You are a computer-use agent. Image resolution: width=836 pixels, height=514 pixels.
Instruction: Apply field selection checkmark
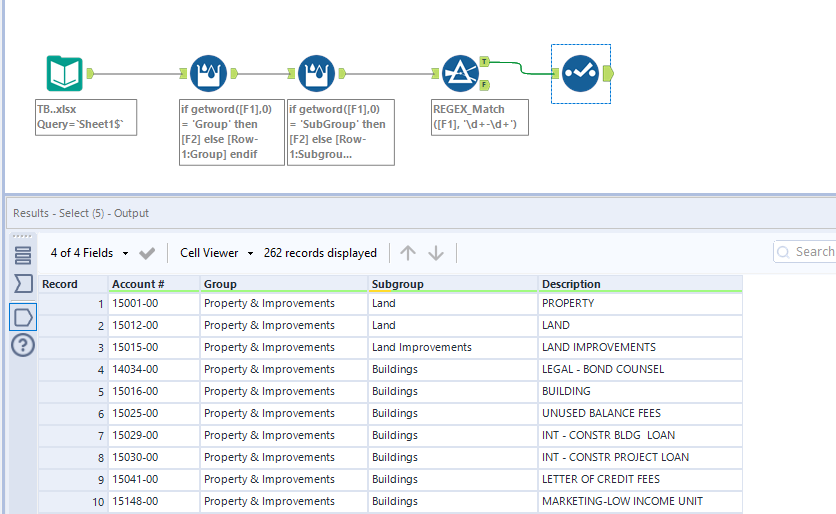[147, 253]
